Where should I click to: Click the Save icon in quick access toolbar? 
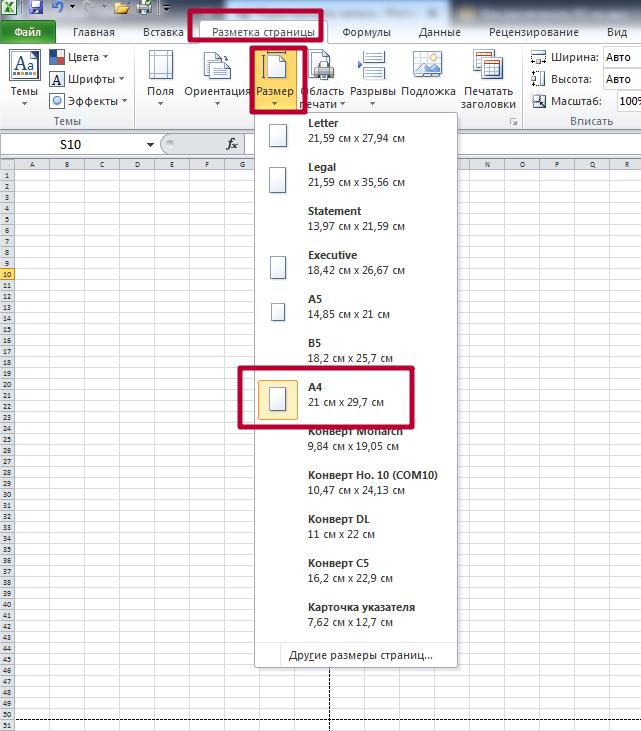(x=35, y=8)
